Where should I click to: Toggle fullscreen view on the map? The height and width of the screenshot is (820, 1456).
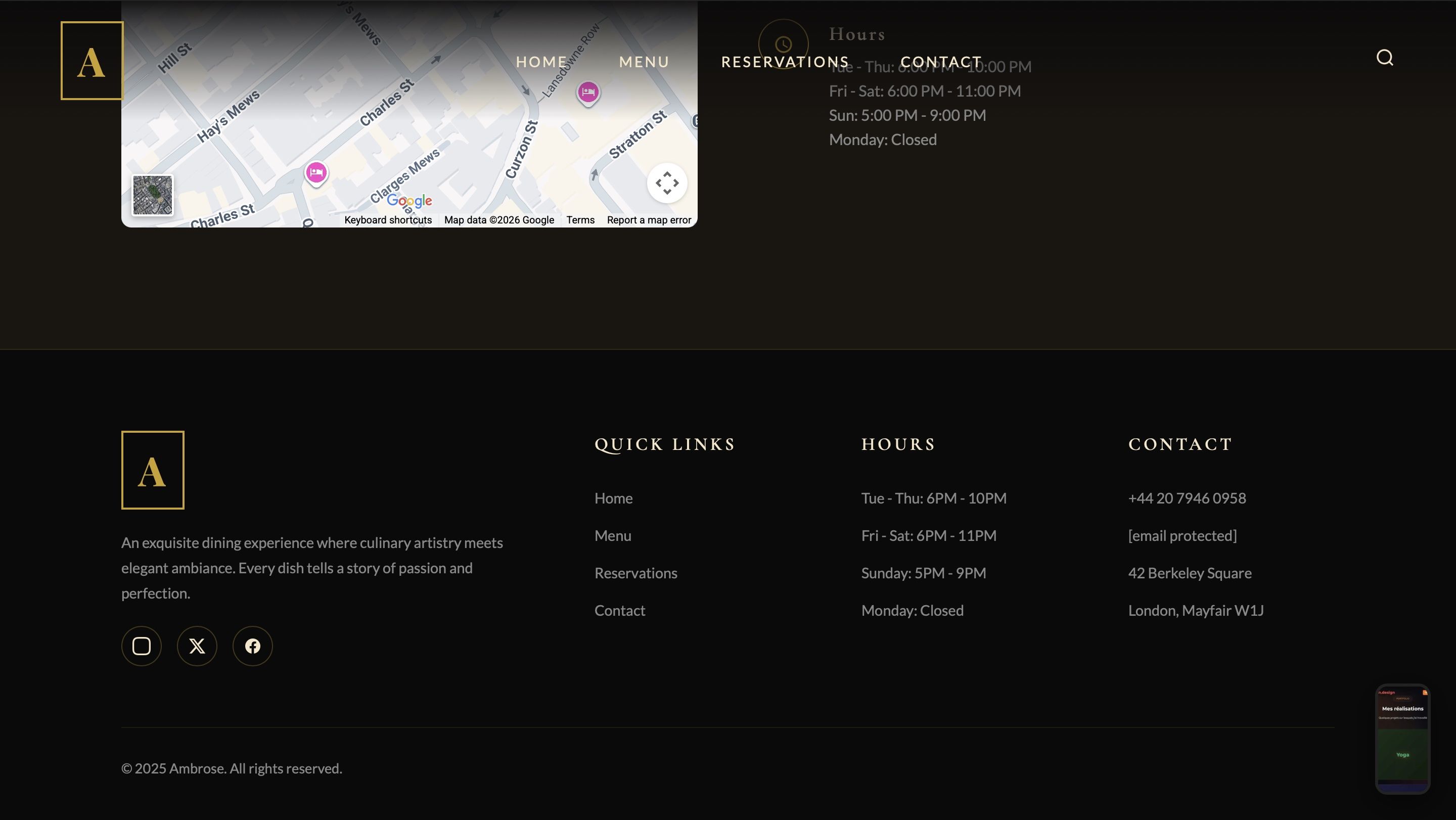tap(667, 183)
